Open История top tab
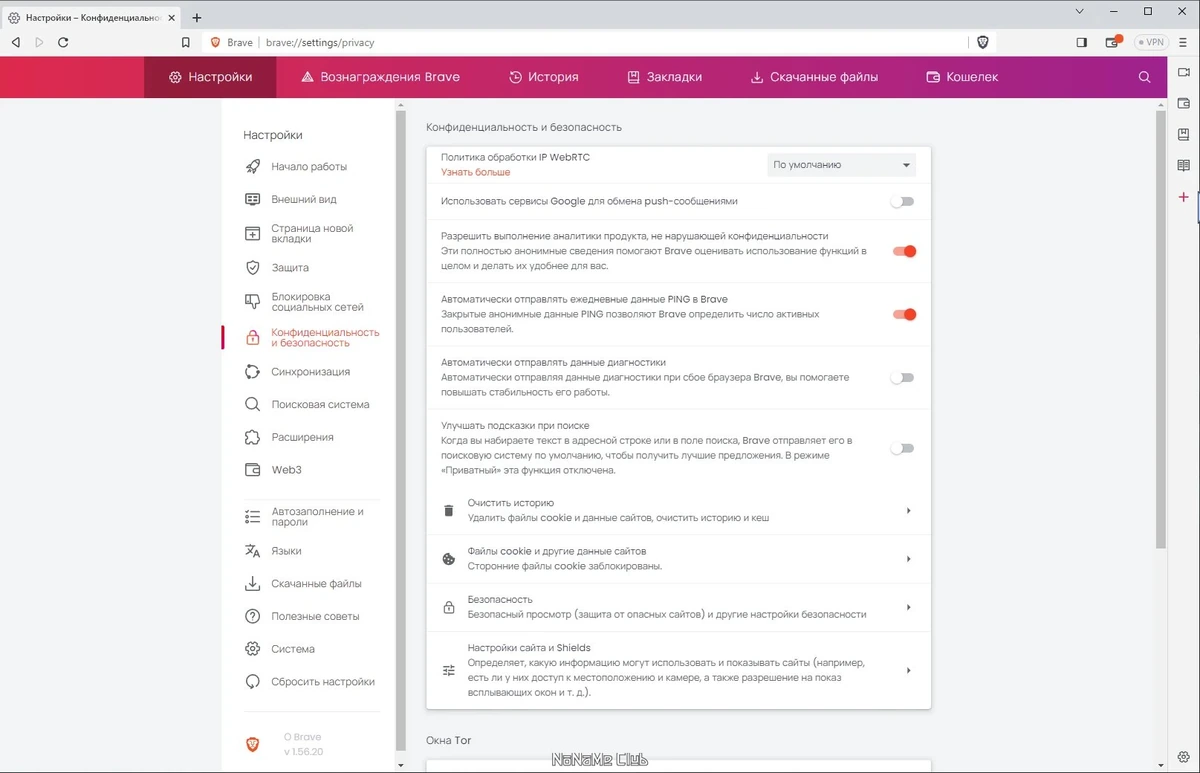Viewport: 1200px width, 773px height. click(544, 77)
